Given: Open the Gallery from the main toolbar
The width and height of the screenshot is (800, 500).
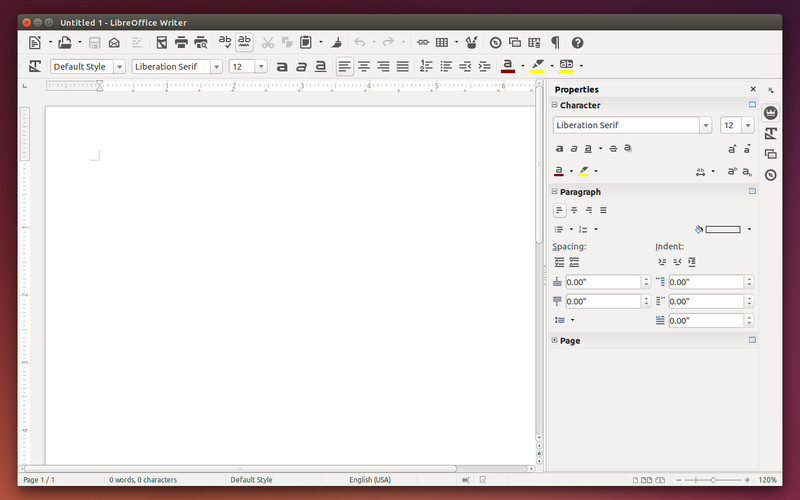Looking at the screenshot, I should 515,43.
